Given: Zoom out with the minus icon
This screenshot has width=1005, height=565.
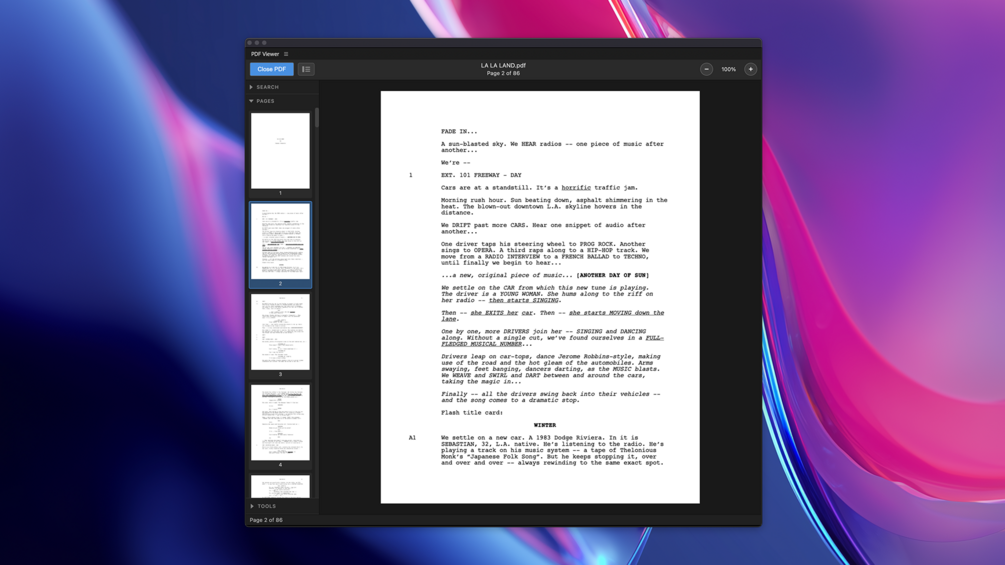Looking at the screenshot, I should coord(706,69).
